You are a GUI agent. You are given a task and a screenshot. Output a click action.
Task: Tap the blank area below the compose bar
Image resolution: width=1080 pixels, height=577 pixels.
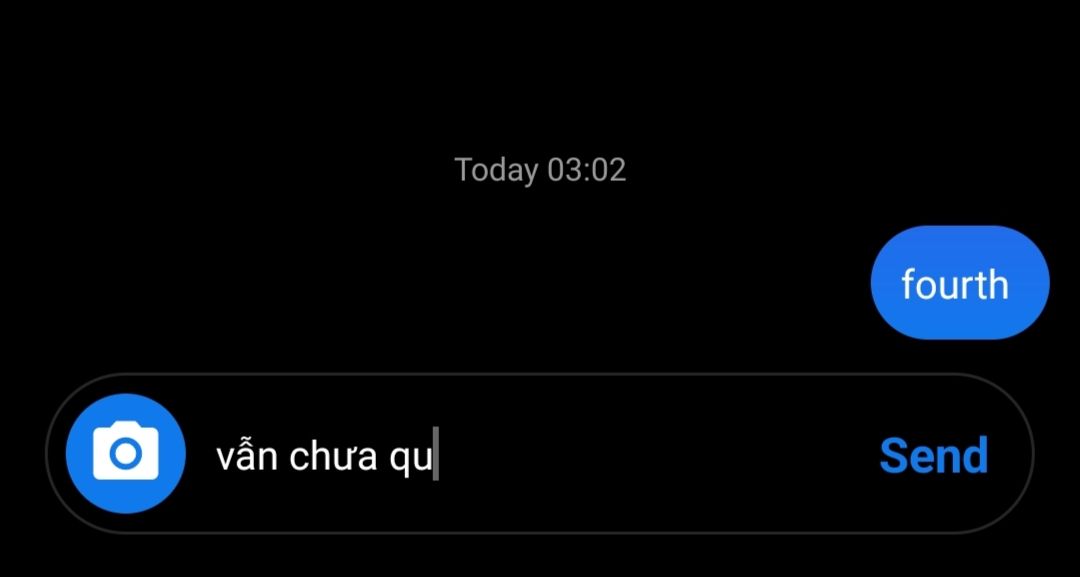(540, 556)
